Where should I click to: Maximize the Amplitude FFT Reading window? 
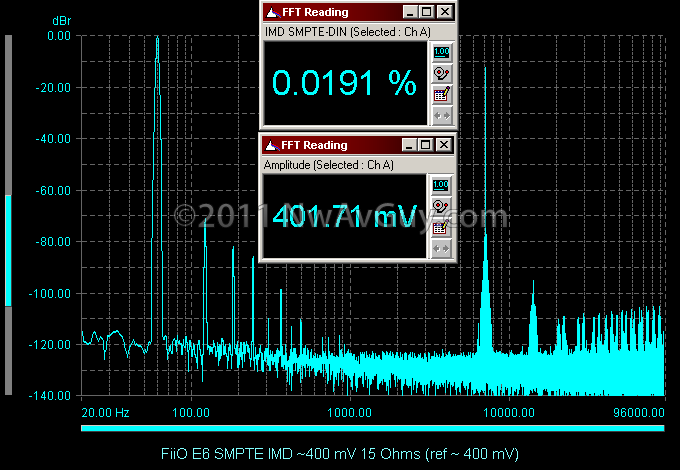tap(425, 145)
